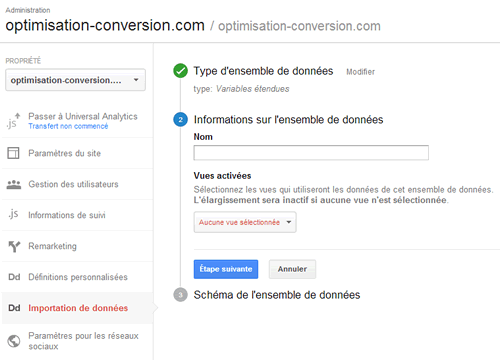Open the Aucune vue sélectionnée dropdown
The width and height of the screenshot is (500, 360).
pyautogui.click(x=245, y=222)
